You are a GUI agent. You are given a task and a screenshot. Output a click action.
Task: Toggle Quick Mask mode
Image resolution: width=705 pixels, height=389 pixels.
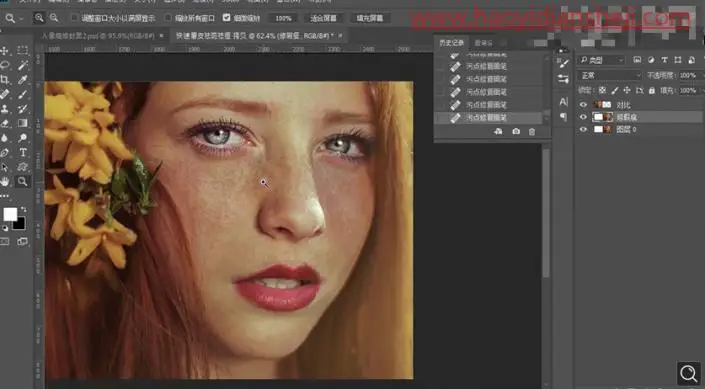(5, 242)
